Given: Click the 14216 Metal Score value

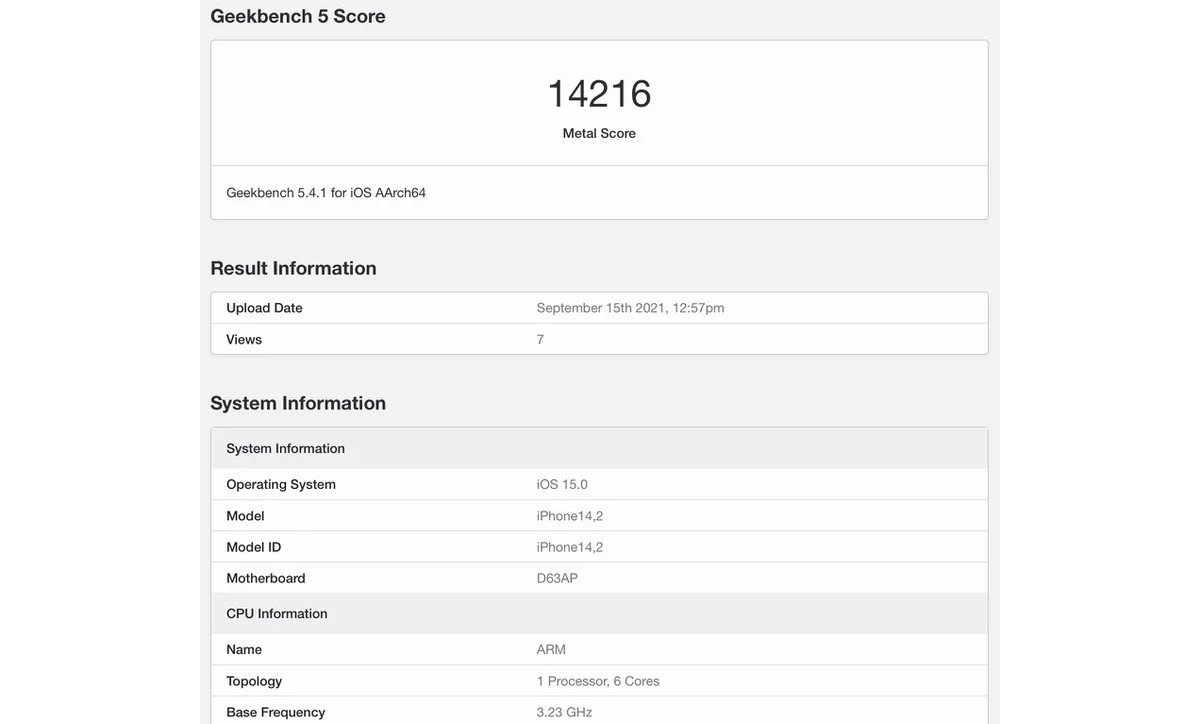Looking at the screenshot, I should (x=598, y=93).
